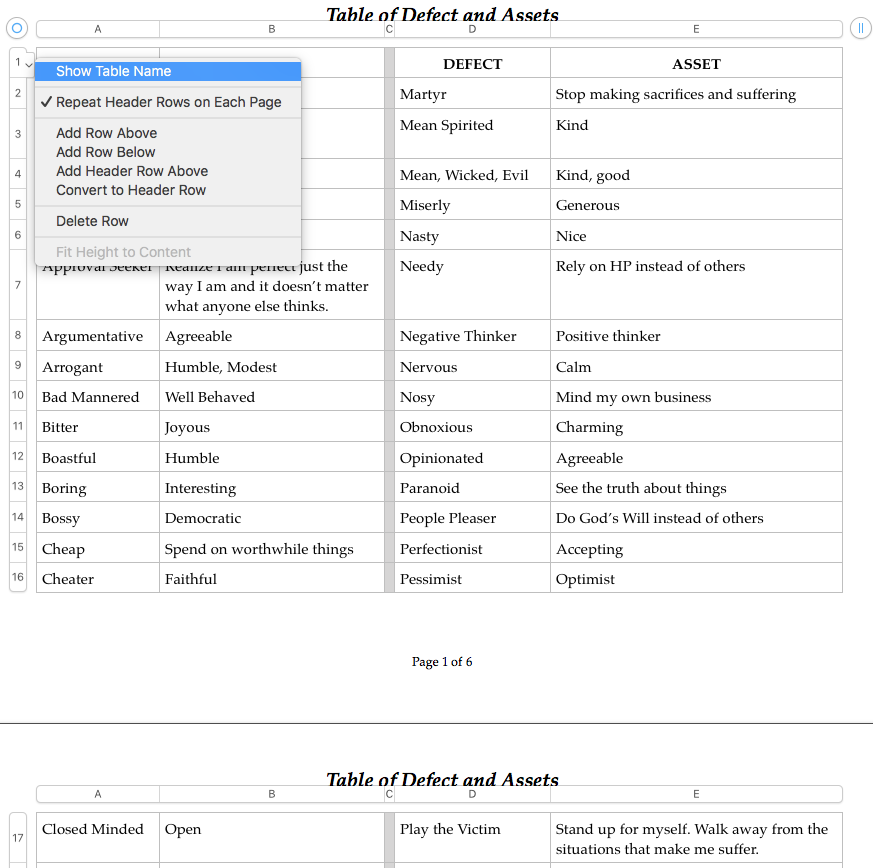Image resolution: width=873 pixels, height=868 pixels.
Task: Click the Closed Minded cell
Action: click(98, 838)
